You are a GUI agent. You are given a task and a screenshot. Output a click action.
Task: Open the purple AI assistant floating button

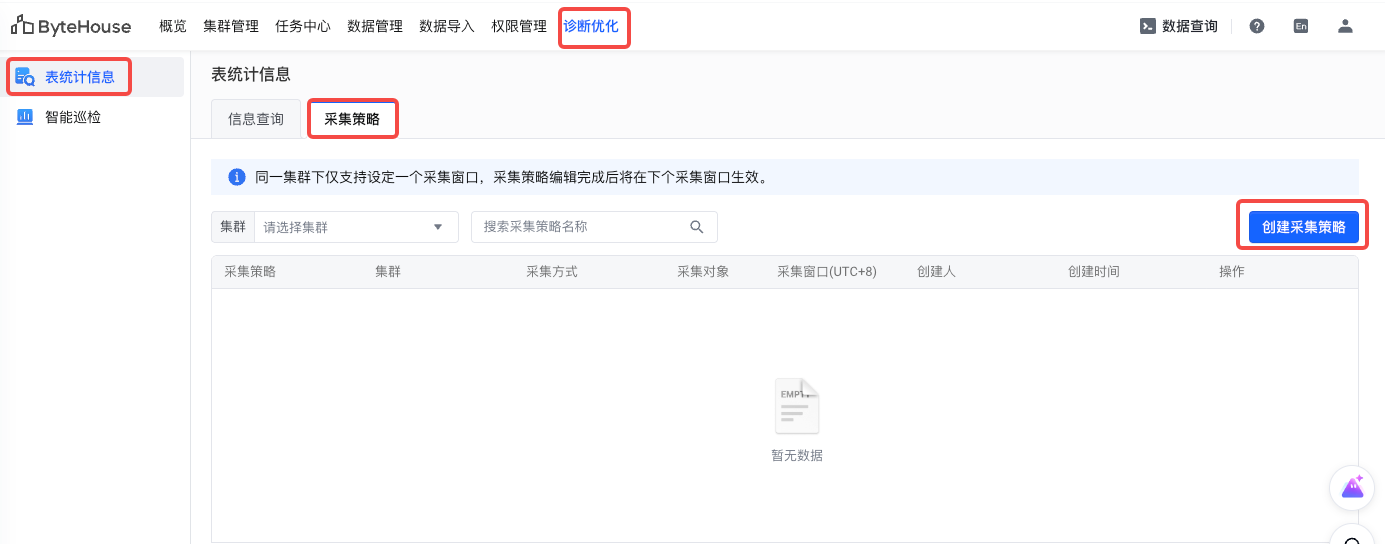(1352, 488)
